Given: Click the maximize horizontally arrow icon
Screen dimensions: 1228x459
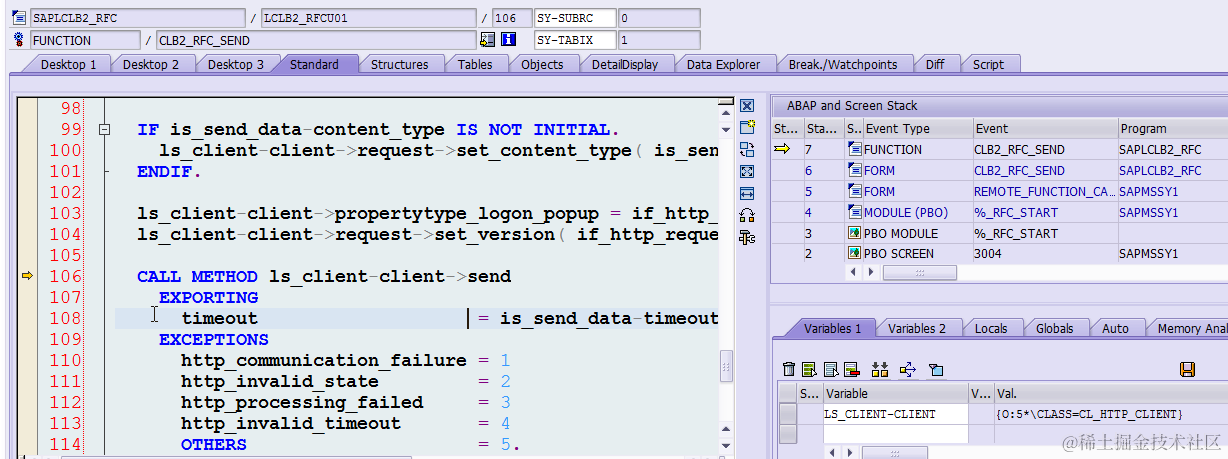Looking at the screenshot, I should [x=746, y=193].
